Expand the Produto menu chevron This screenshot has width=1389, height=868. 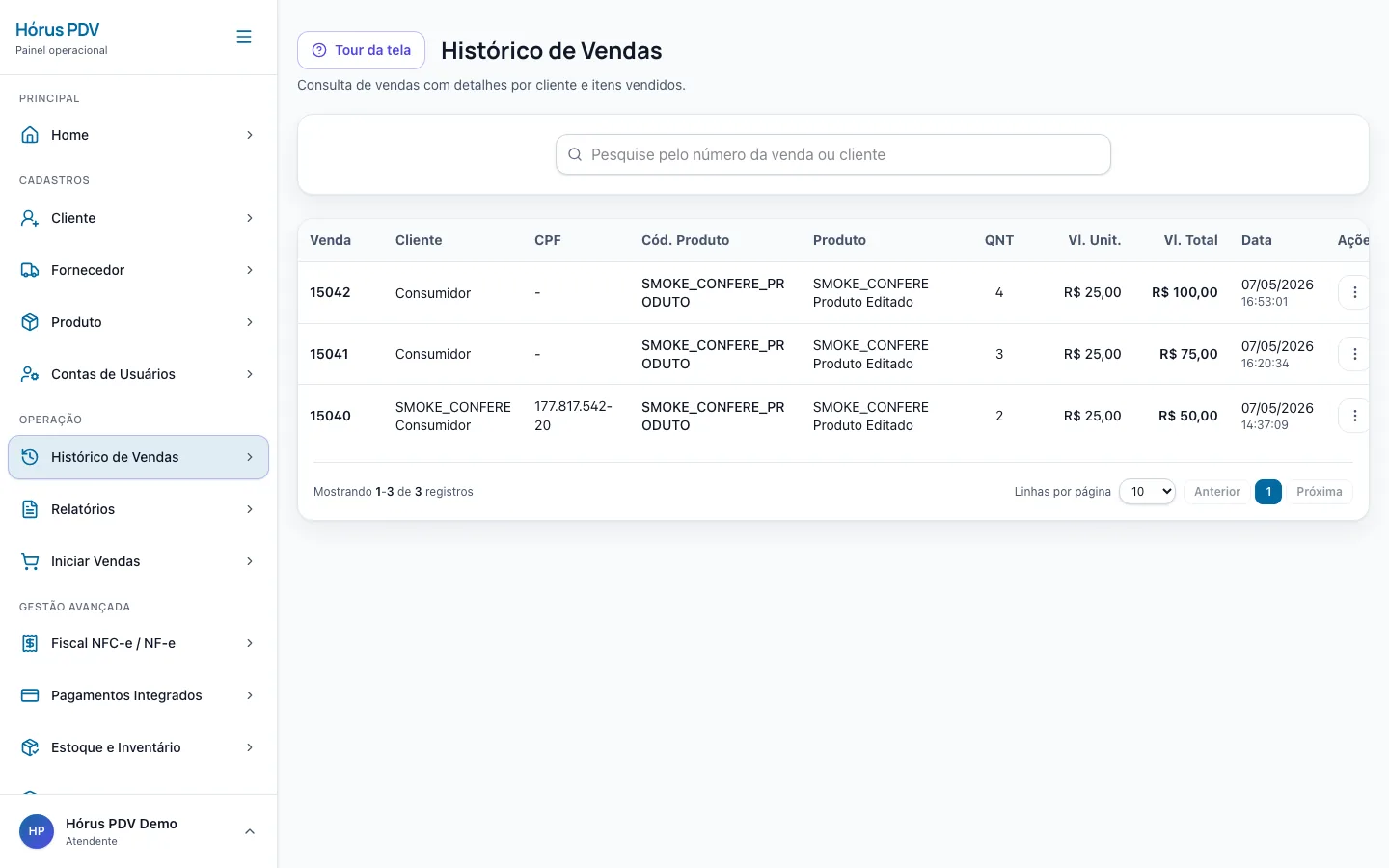(250, 322)
